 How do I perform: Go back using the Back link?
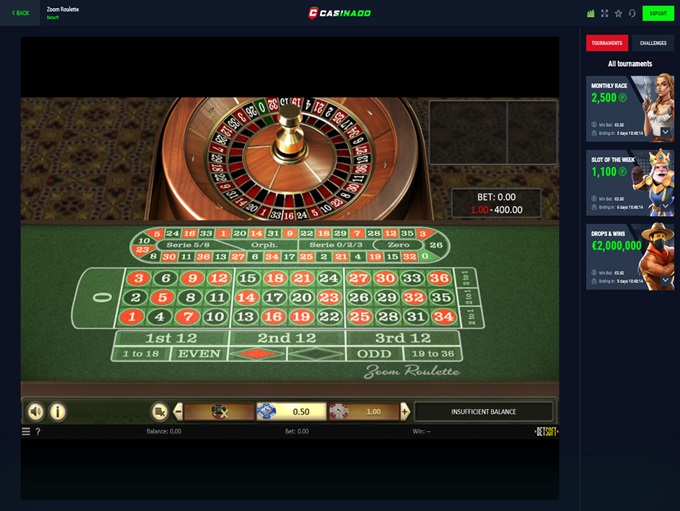pos(20,13)
